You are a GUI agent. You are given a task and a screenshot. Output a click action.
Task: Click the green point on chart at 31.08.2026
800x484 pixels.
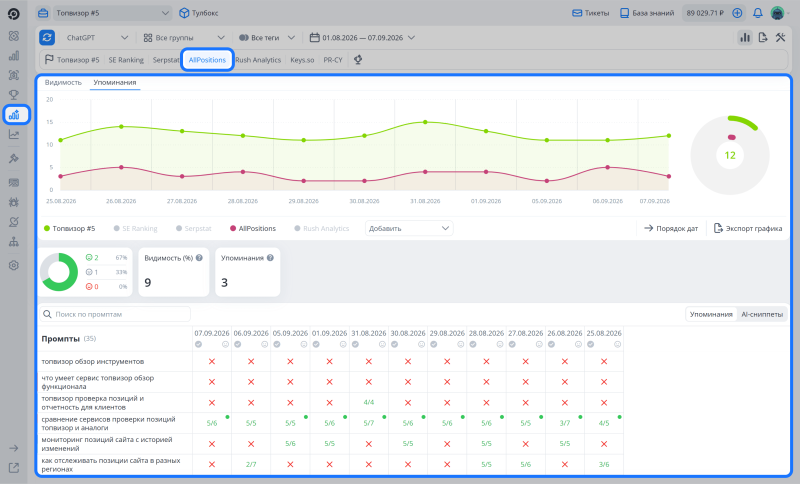[x=425, y=122]
